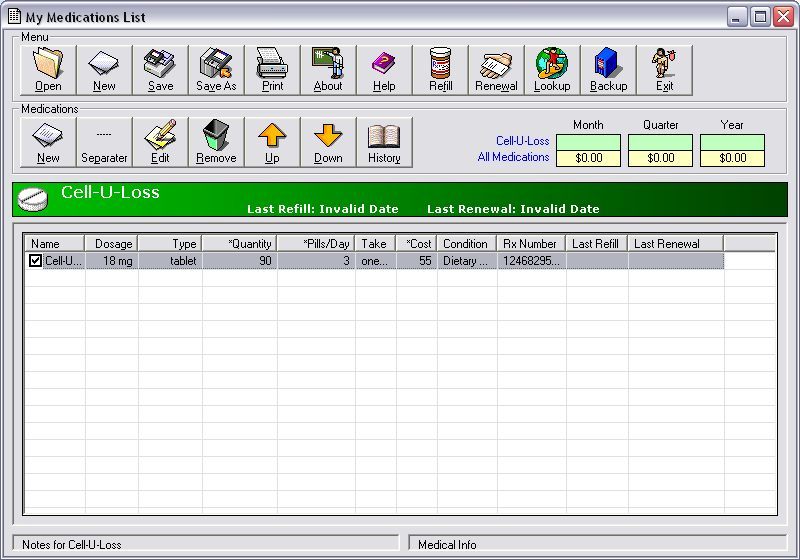Choose Save As in the Menu toolbar
Image resolution: width=800 pixels, height=560 pixels.
click(217, 70)
